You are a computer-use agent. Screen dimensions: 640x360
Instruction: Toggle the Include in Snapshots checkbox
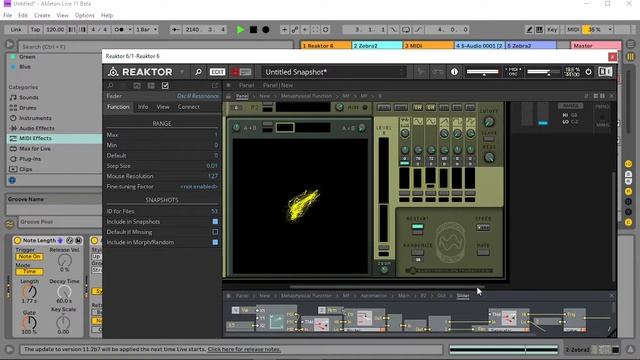[215, 222]
